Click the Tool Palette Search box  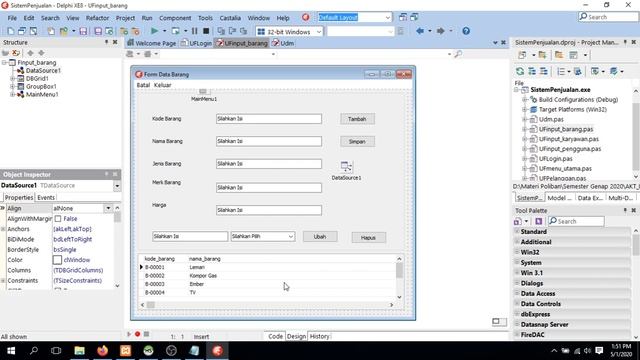click(576, 221)
